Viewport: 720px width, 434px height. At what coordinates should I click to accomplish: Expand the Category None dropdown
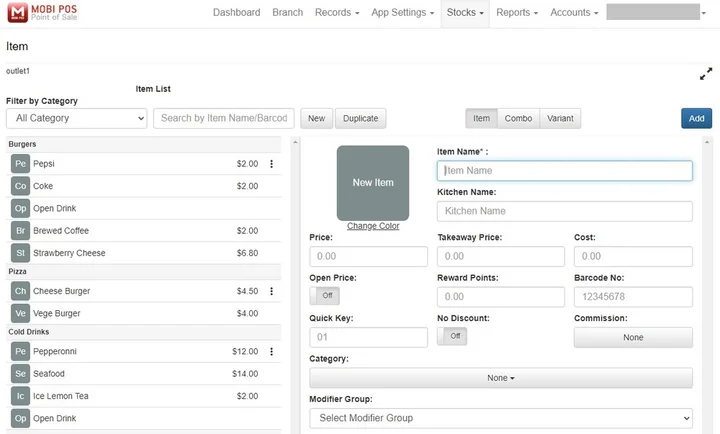pos(500,378)
